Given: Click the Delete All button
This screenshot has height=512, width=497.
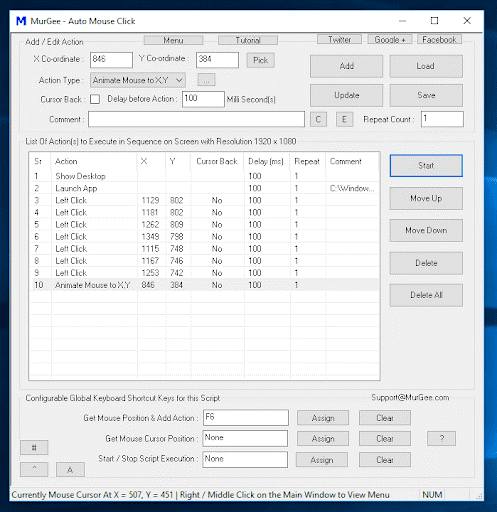Looking at the screenshot, I should click(x=426, y=295).
